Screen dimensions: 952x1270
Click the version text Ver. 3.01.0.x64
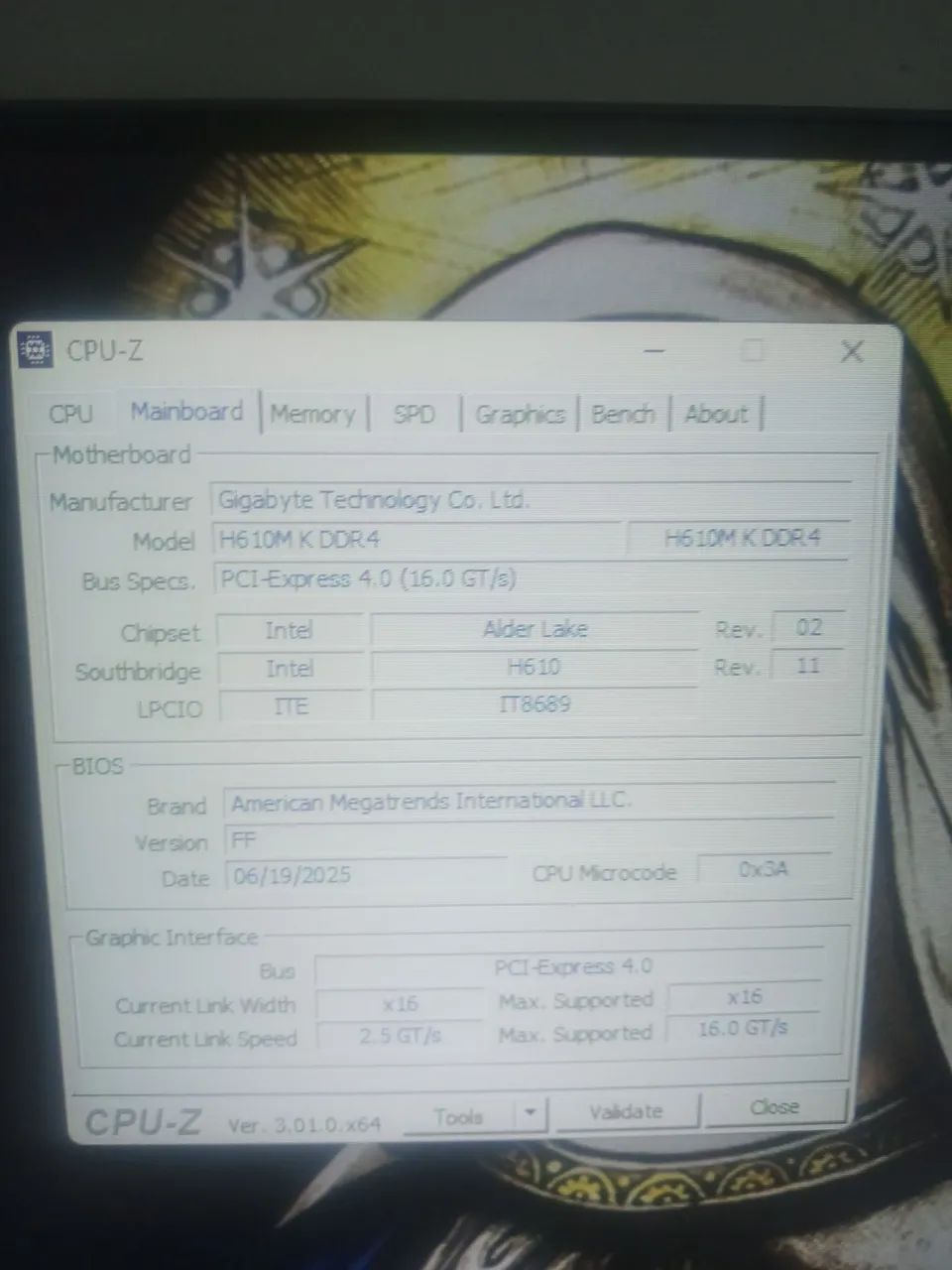[304, 1124]
